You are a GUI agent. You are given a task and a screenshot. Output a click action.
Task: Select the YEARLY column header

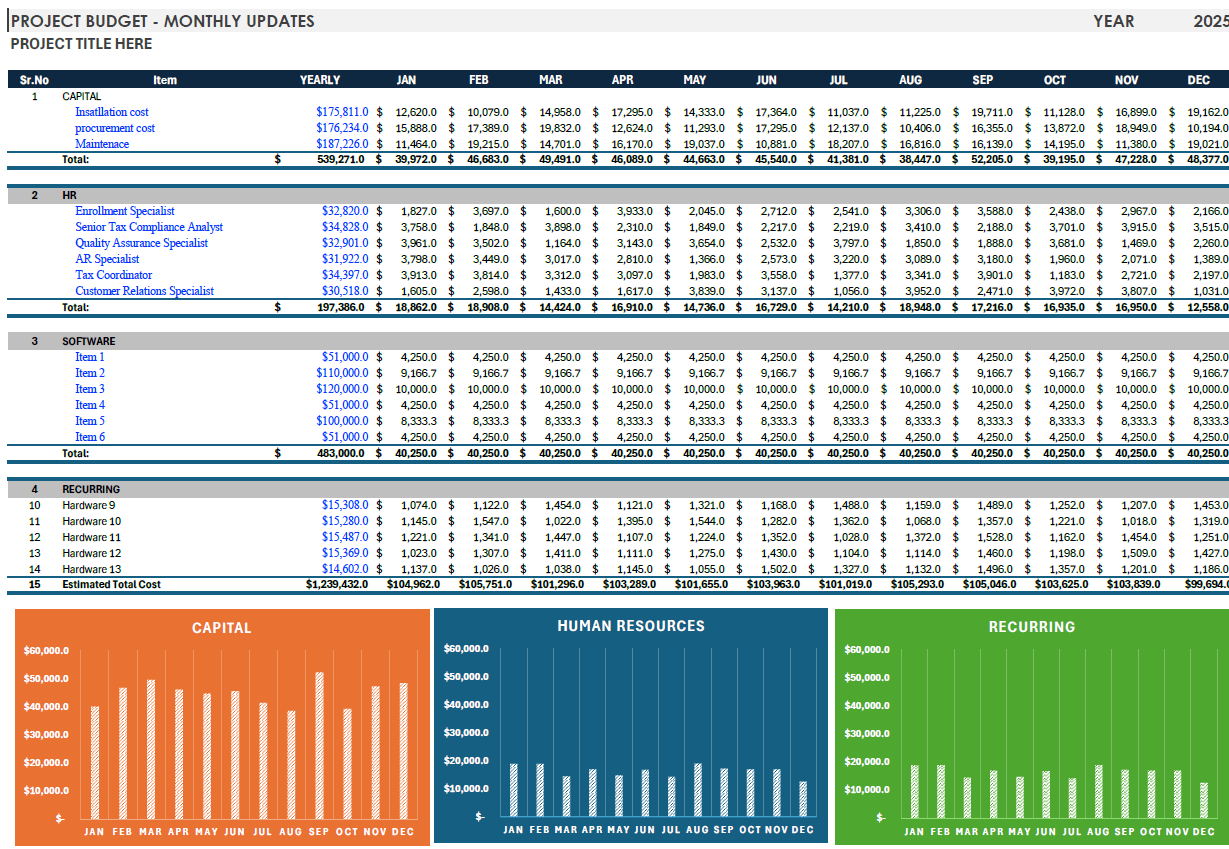point(319,80)
